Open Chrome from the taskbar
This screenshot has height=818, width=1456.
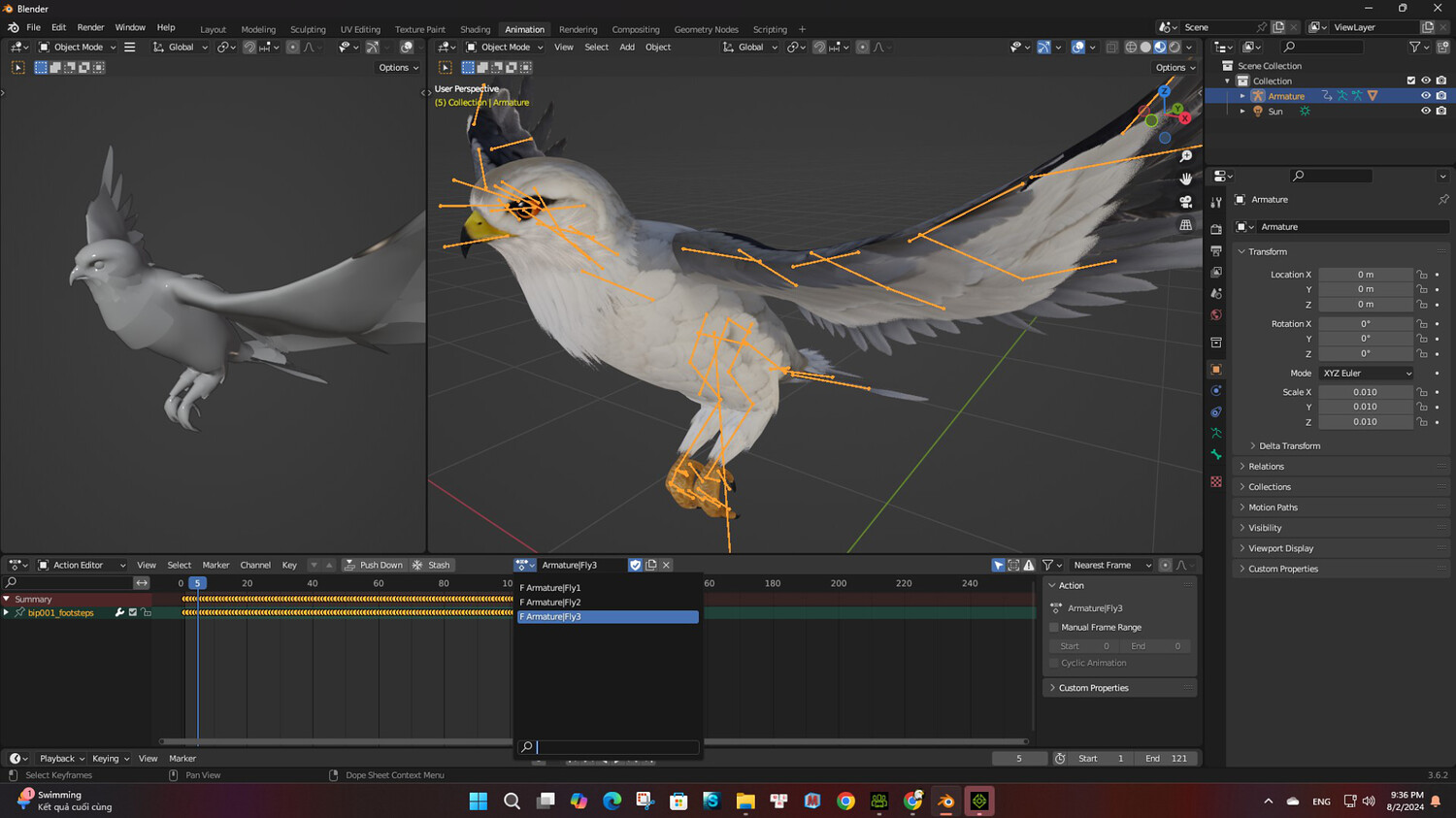coord(845,801)
